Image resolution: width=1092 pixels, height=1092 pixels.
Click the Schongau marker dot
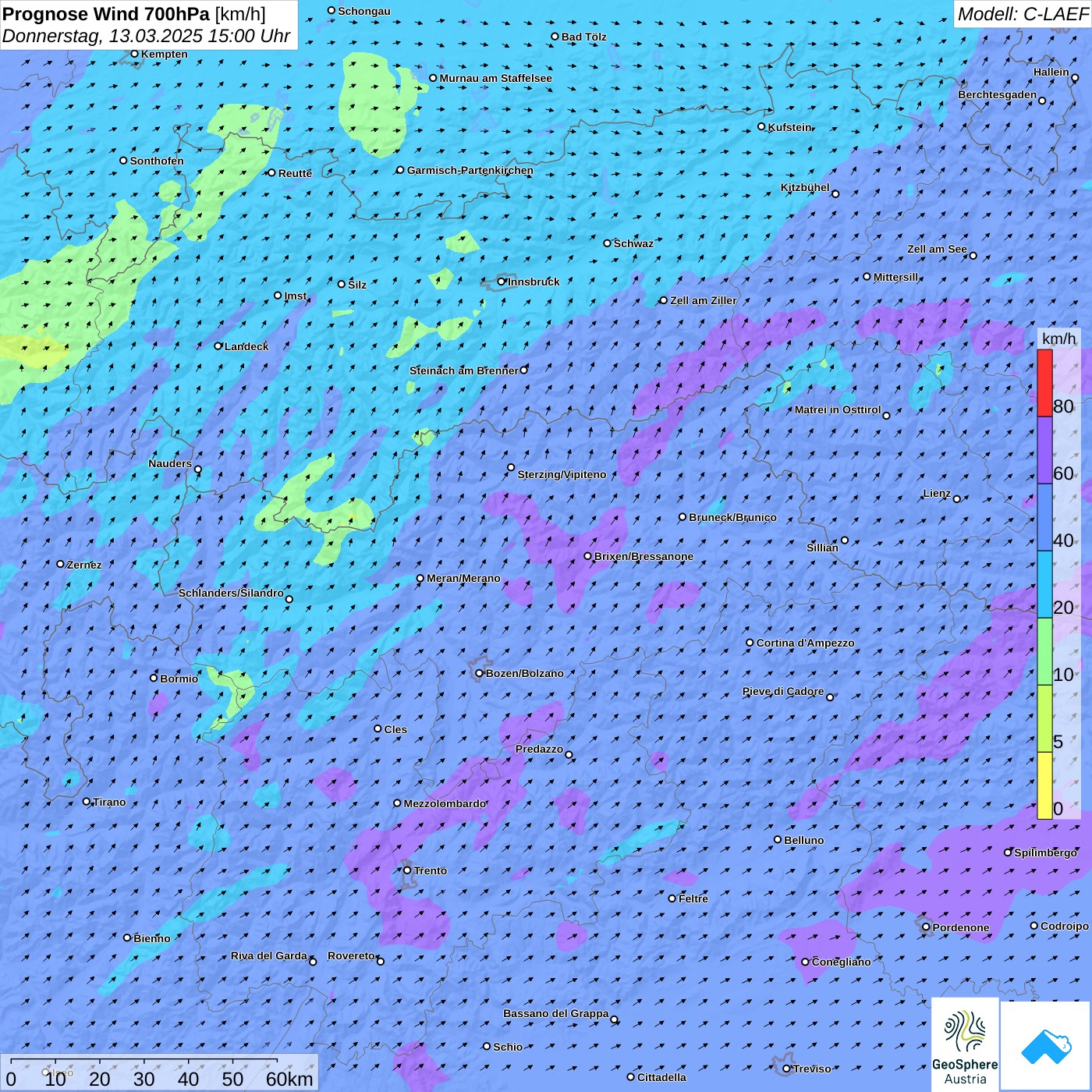pos(331,10)
